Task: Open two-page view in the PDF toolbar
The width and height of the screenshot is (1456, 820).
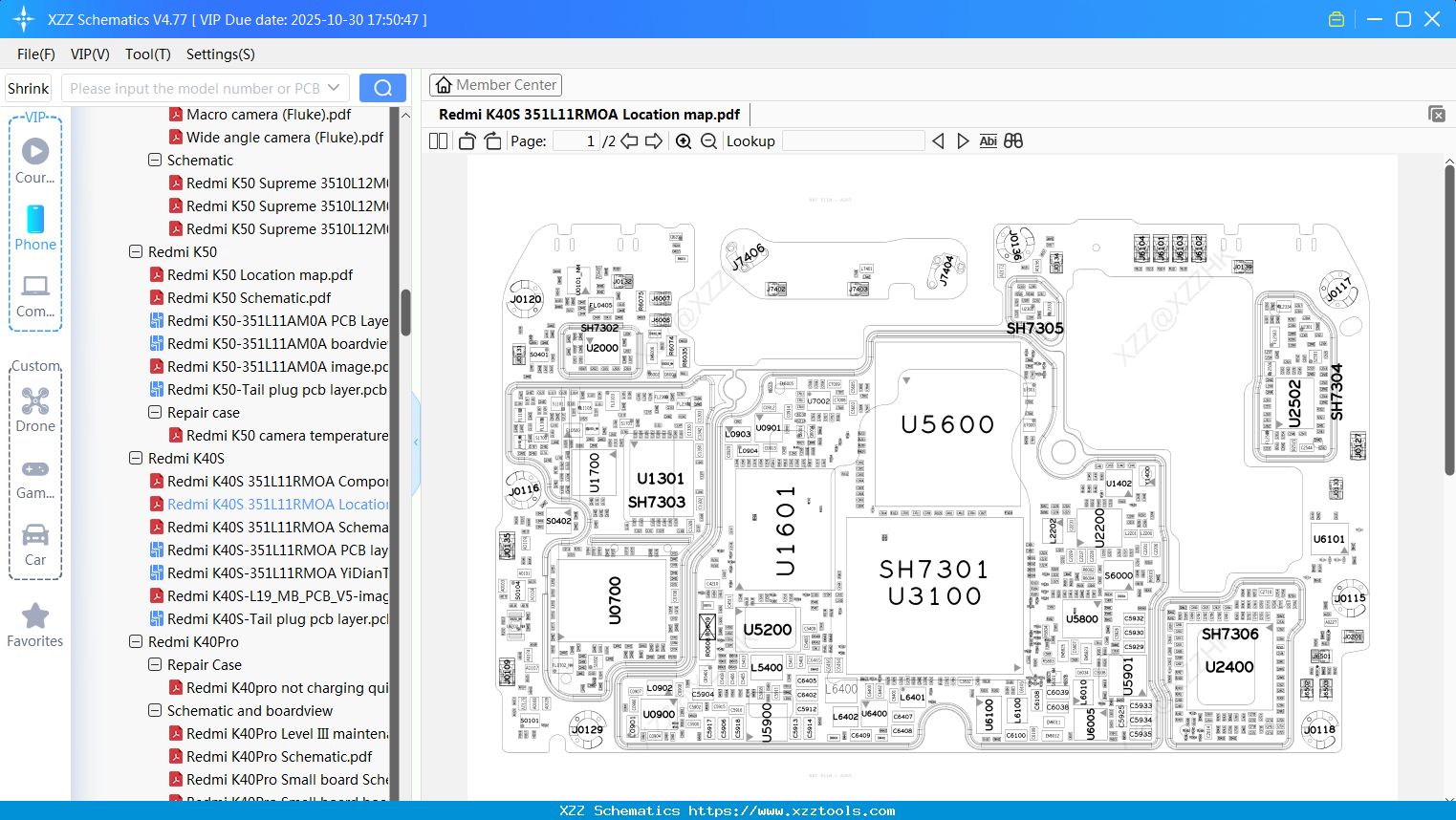Action: (x=437, y=140)
